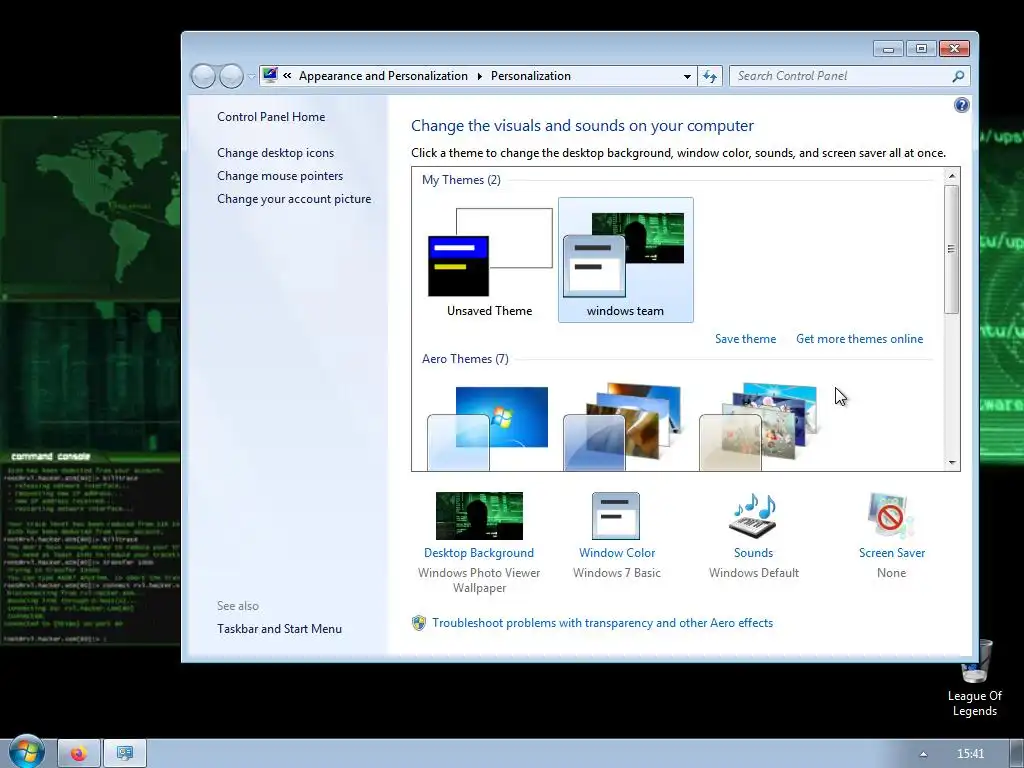
Task: Click the Save theme link
Action: coord(746,339)
